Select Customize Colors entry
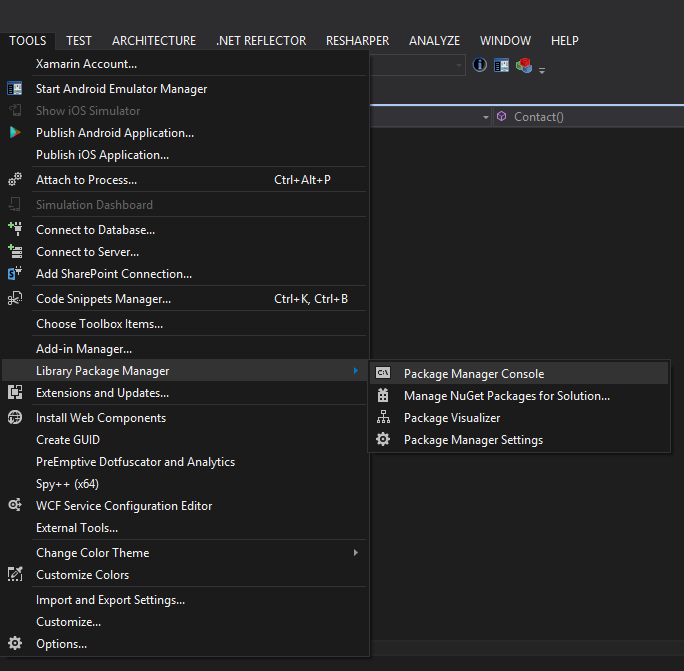This screenshot has height=671, width=684. click(x=185, y=575)
